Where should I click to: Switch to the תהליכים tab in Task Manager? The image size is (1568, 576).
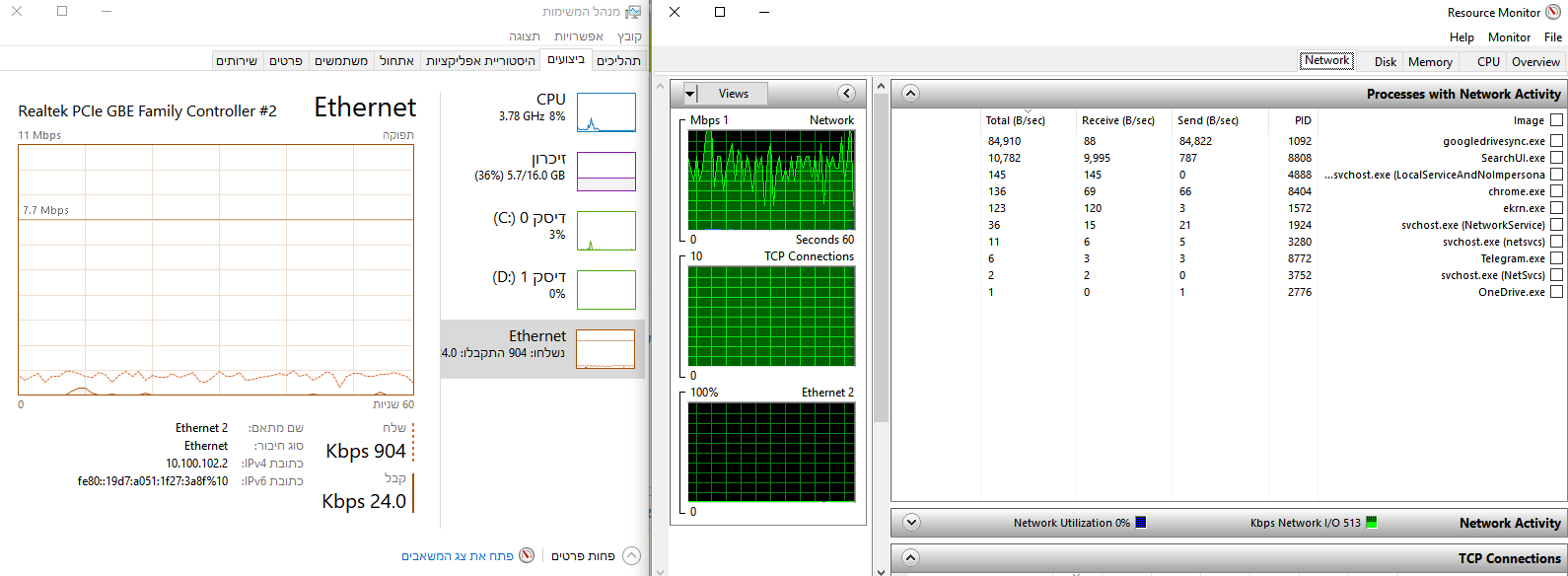click(x=618, y=60)
